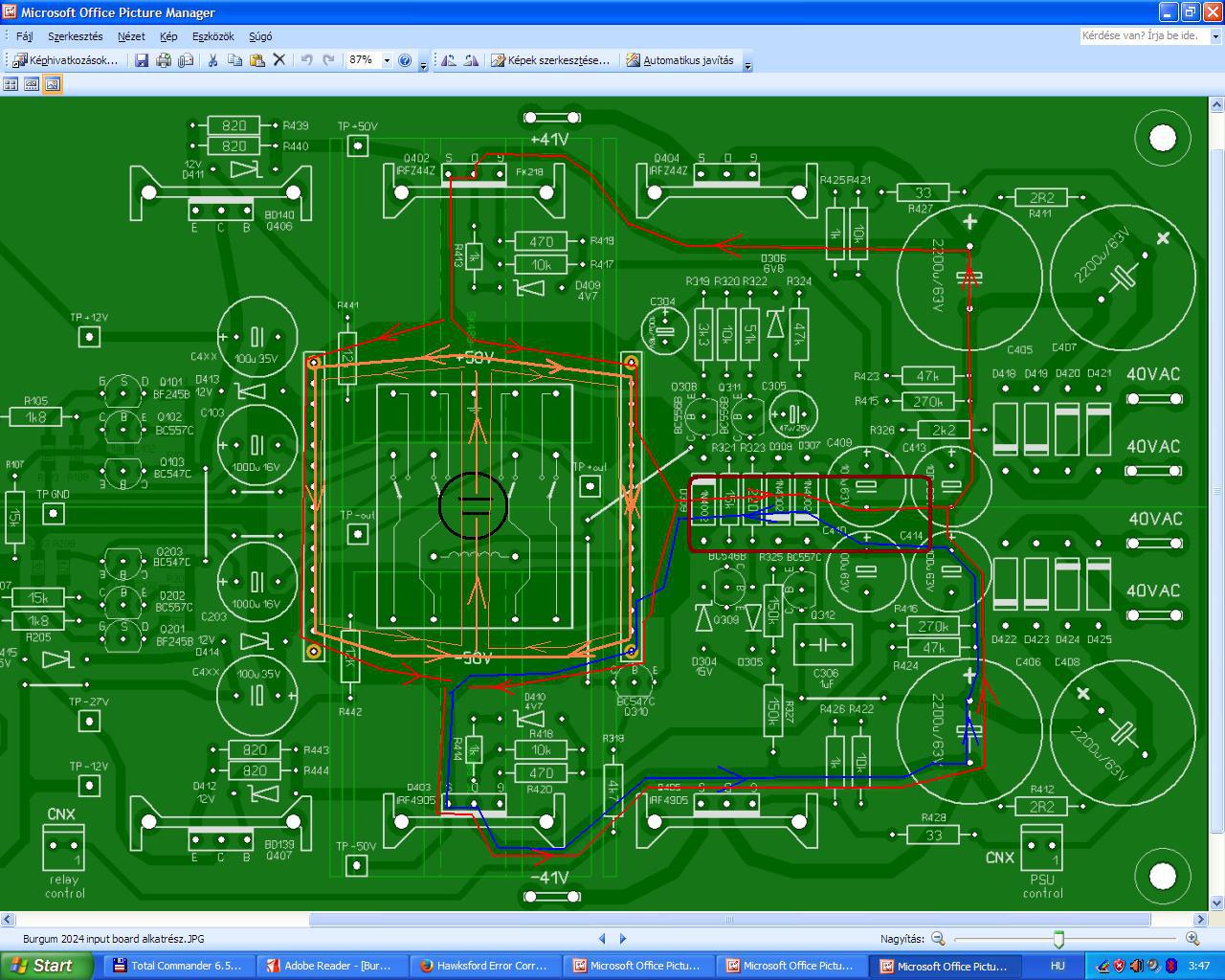Click in the zoom percentage 87% field
The height and width of the screenshot is (980, 1225).
pos(363,60)
